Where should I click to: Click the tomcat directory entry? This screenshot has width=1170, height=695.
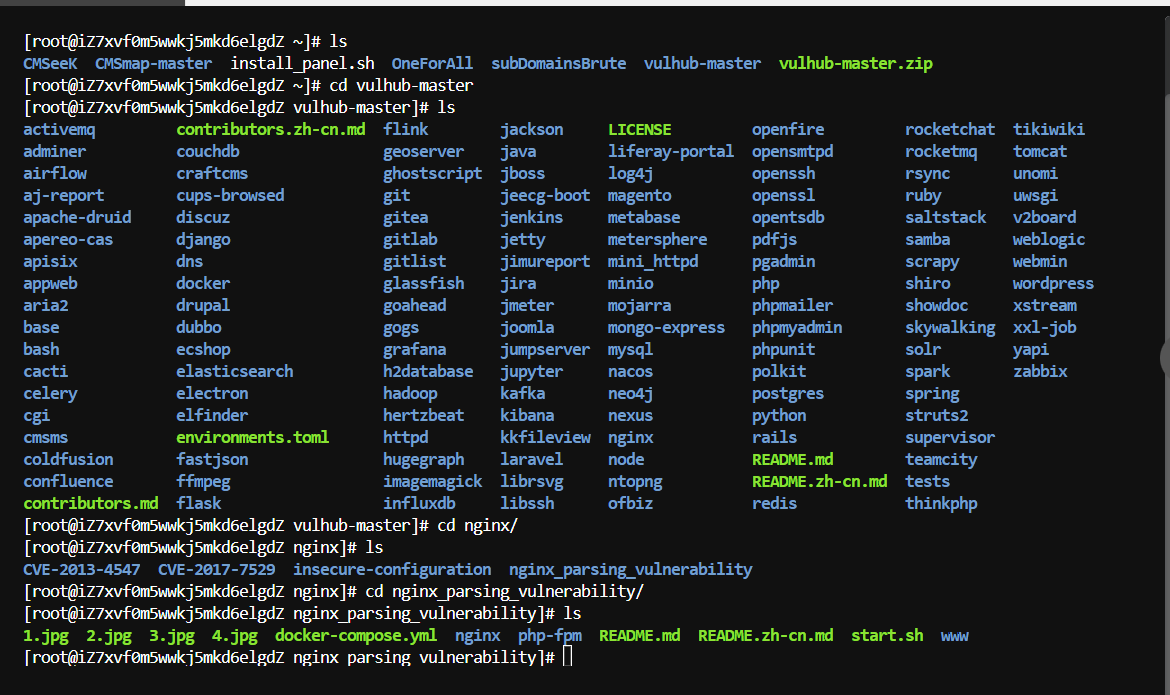(x=1039, y=152)
